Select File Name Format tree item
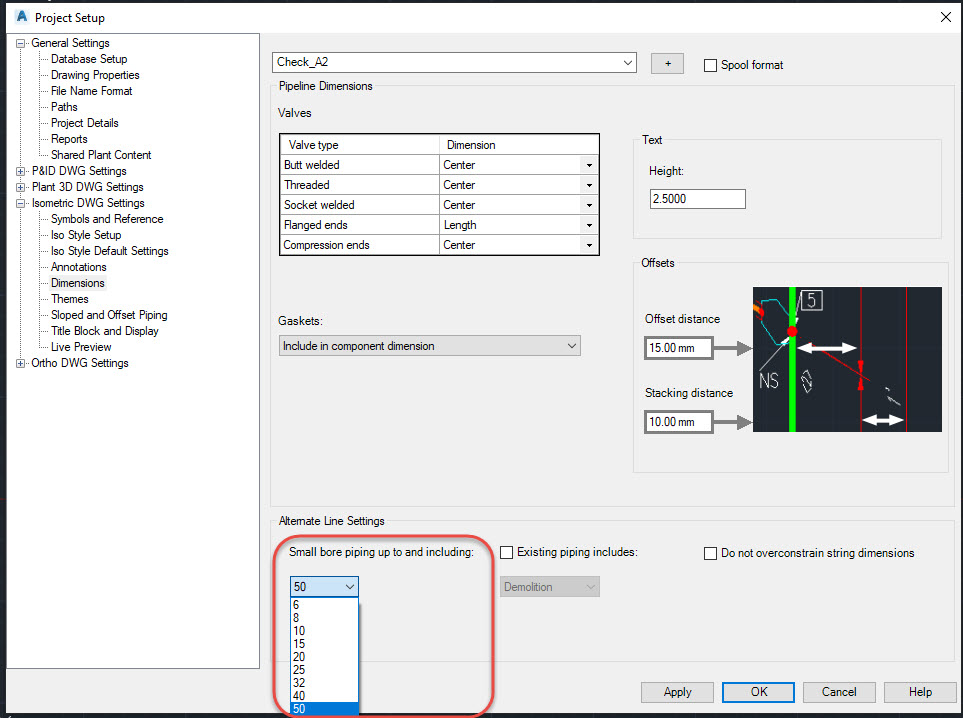963x718 pixels. pos(92,91)
